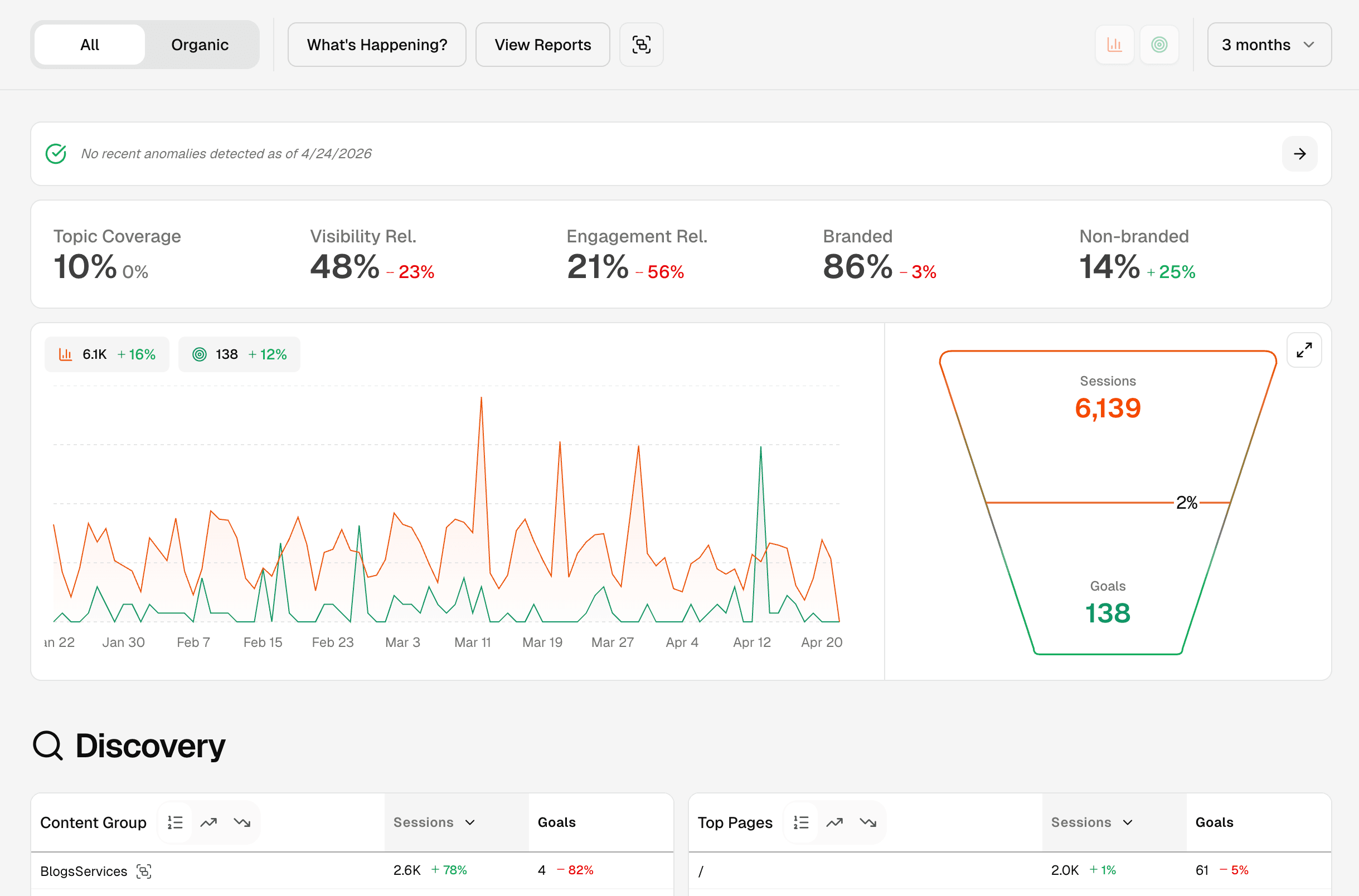Open the 3 months date range dropdown
The width and height of the screenshot is (1359, 896).
click(x=1269, y=44)
